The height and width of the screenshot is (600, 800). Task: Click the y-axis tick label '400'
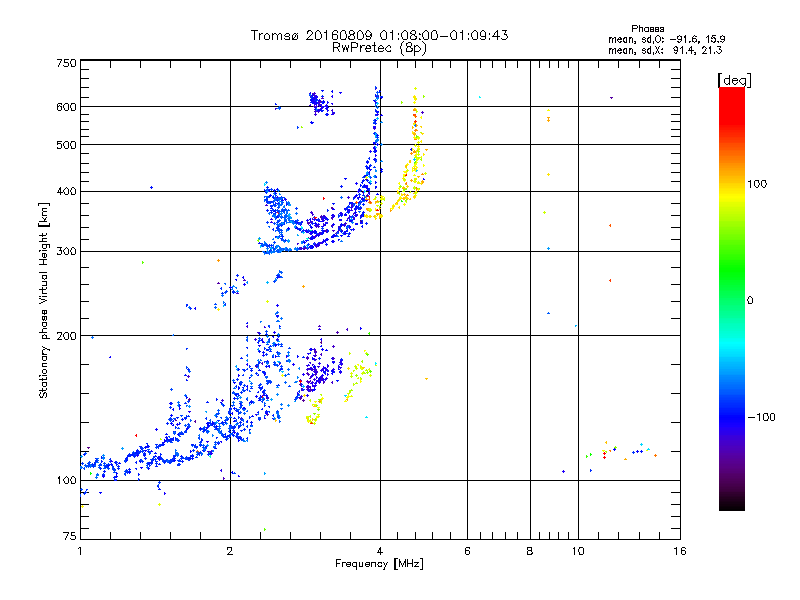click(66, 191)
